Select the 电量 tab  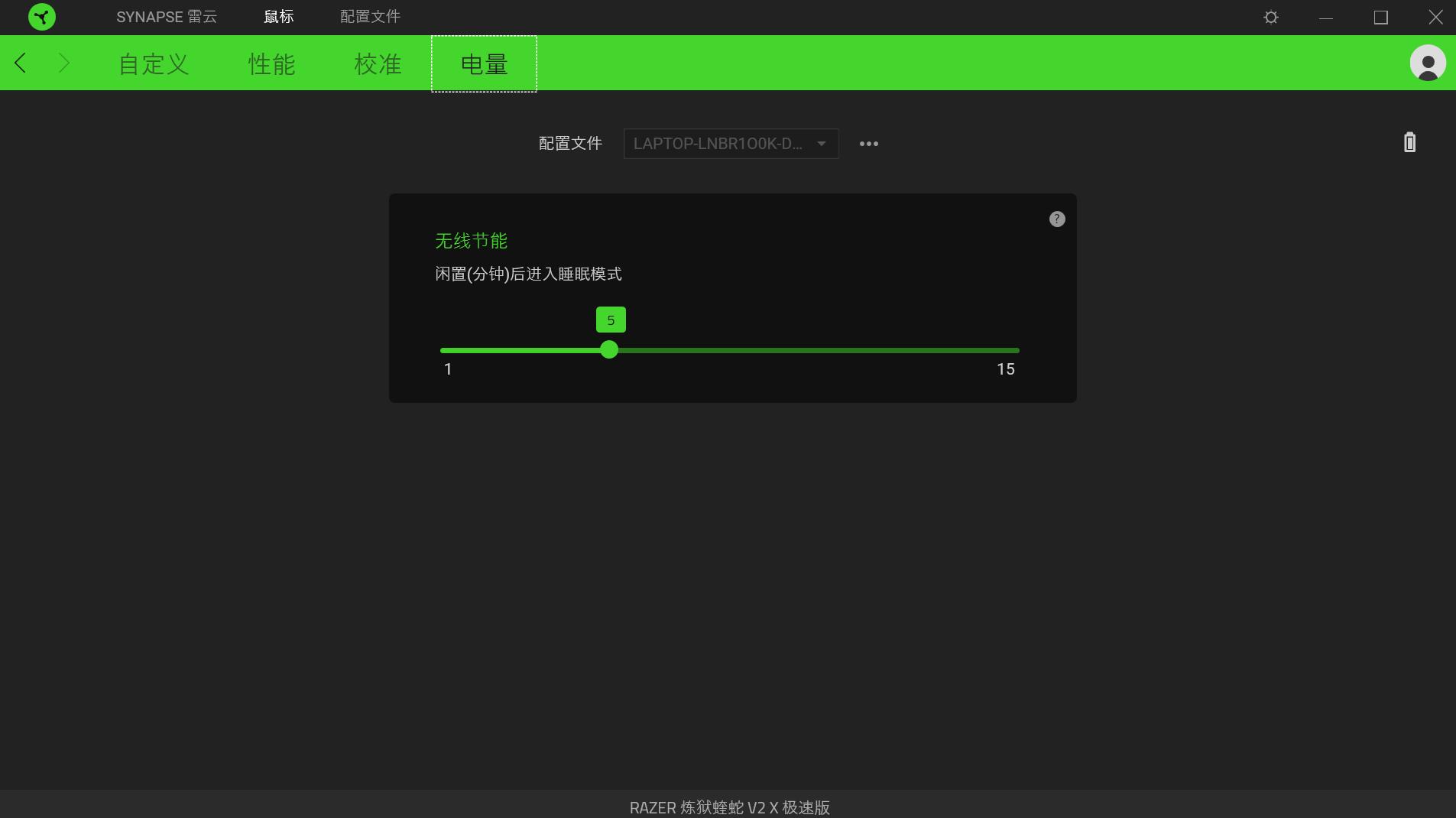(x=484, y=64)
